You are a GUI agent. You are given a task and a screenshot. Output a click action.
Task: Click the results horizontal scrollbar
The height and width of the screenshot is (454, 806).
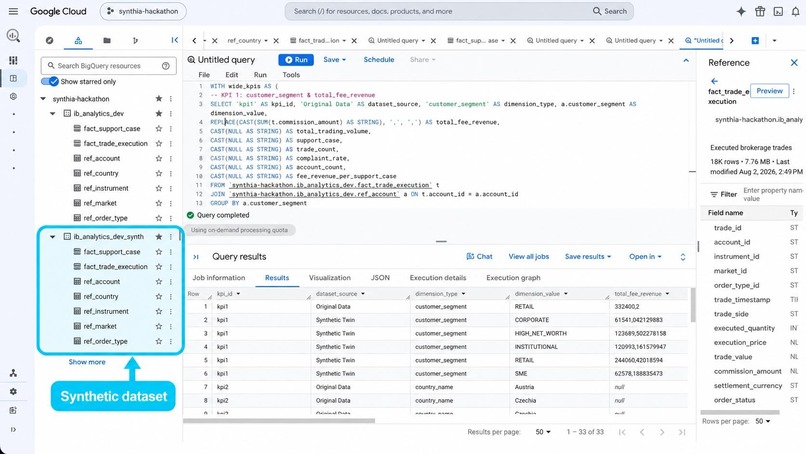tap(279, 421)
